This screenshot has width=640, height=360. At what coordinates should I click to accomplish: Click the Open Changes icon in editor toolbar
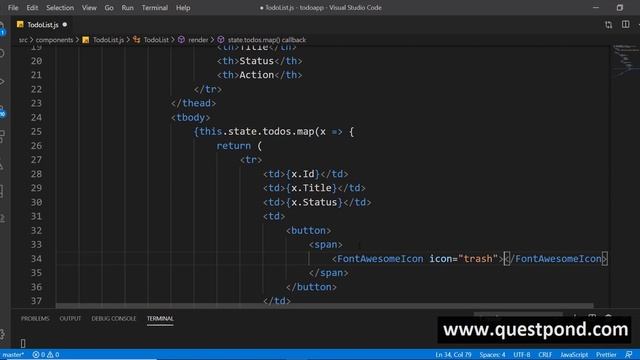click(x=609, y=25)
